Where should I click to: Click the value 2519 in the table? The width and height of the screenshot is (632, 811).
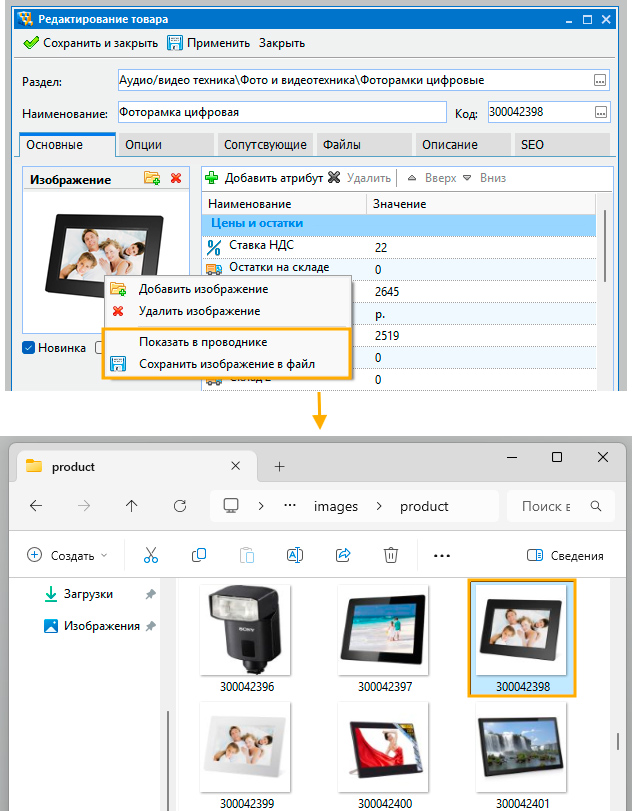(387, 336)
